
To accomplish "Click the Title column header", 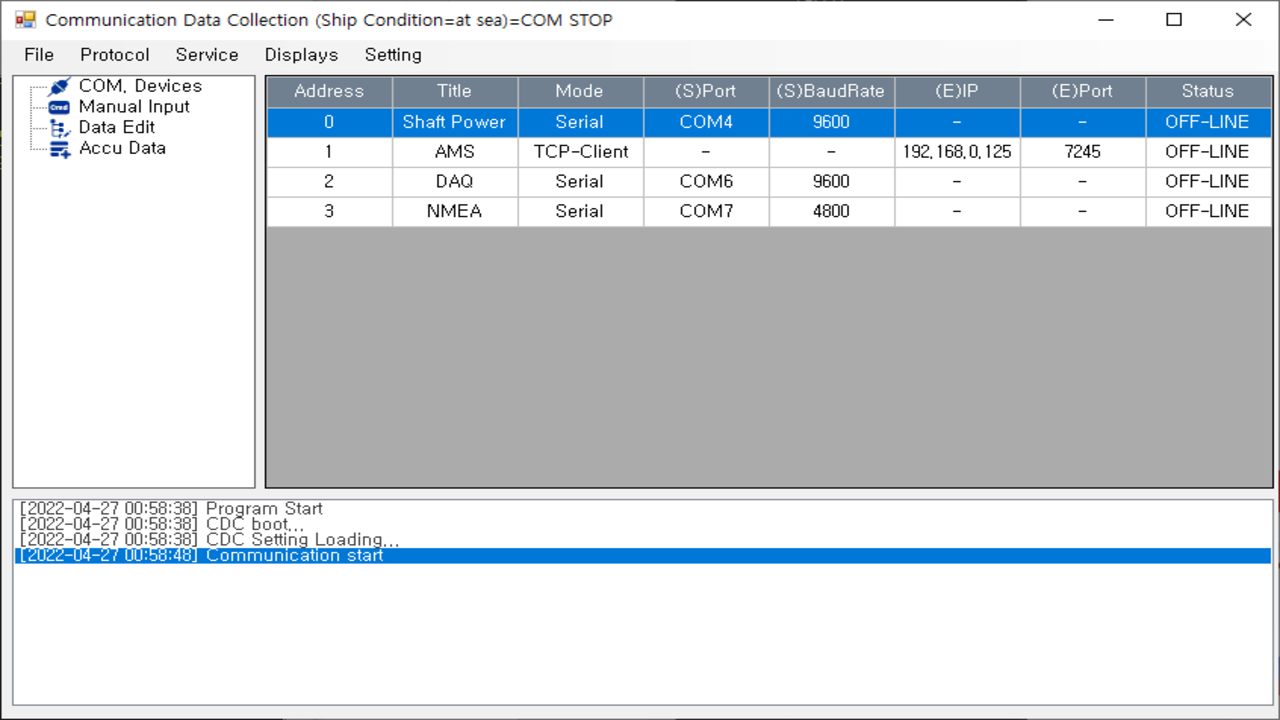I will pos(455,91).
